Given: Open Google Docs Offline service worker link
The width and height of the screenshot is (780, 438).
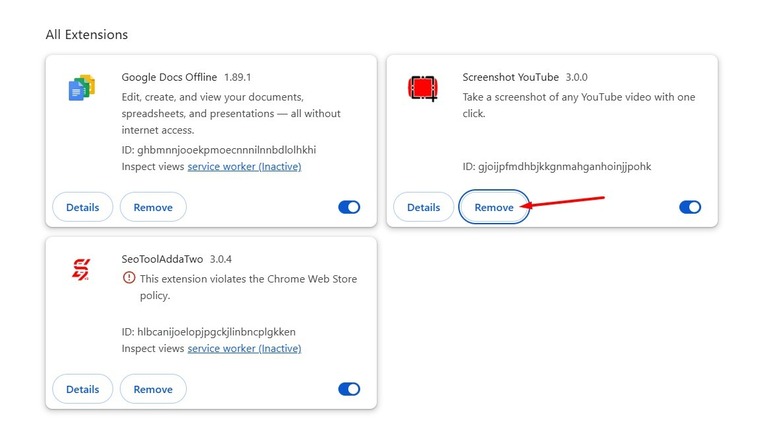Looking at the screenshot, I should pyautogui.click(x=244, y=167).
